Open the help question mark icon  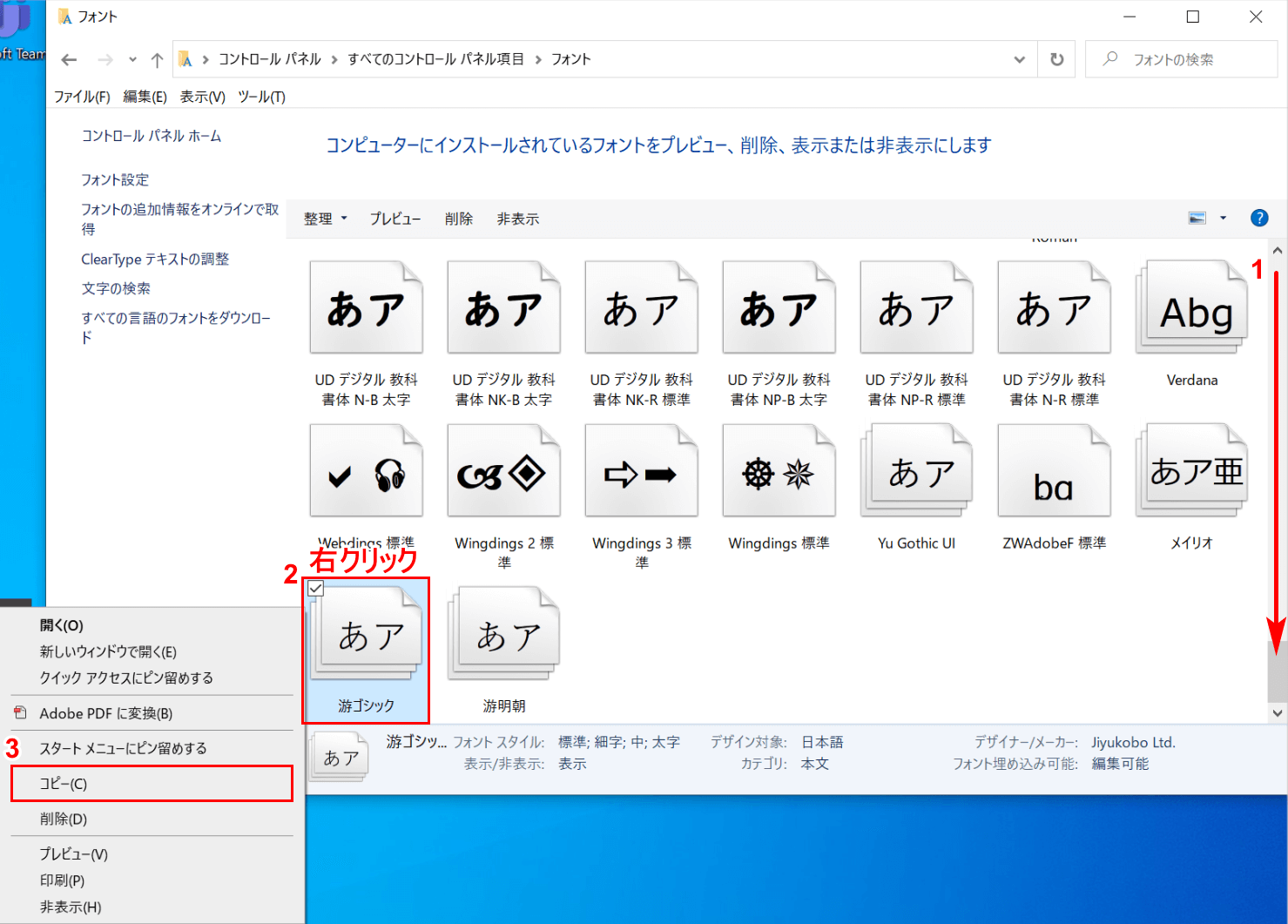pos(1259,218)
